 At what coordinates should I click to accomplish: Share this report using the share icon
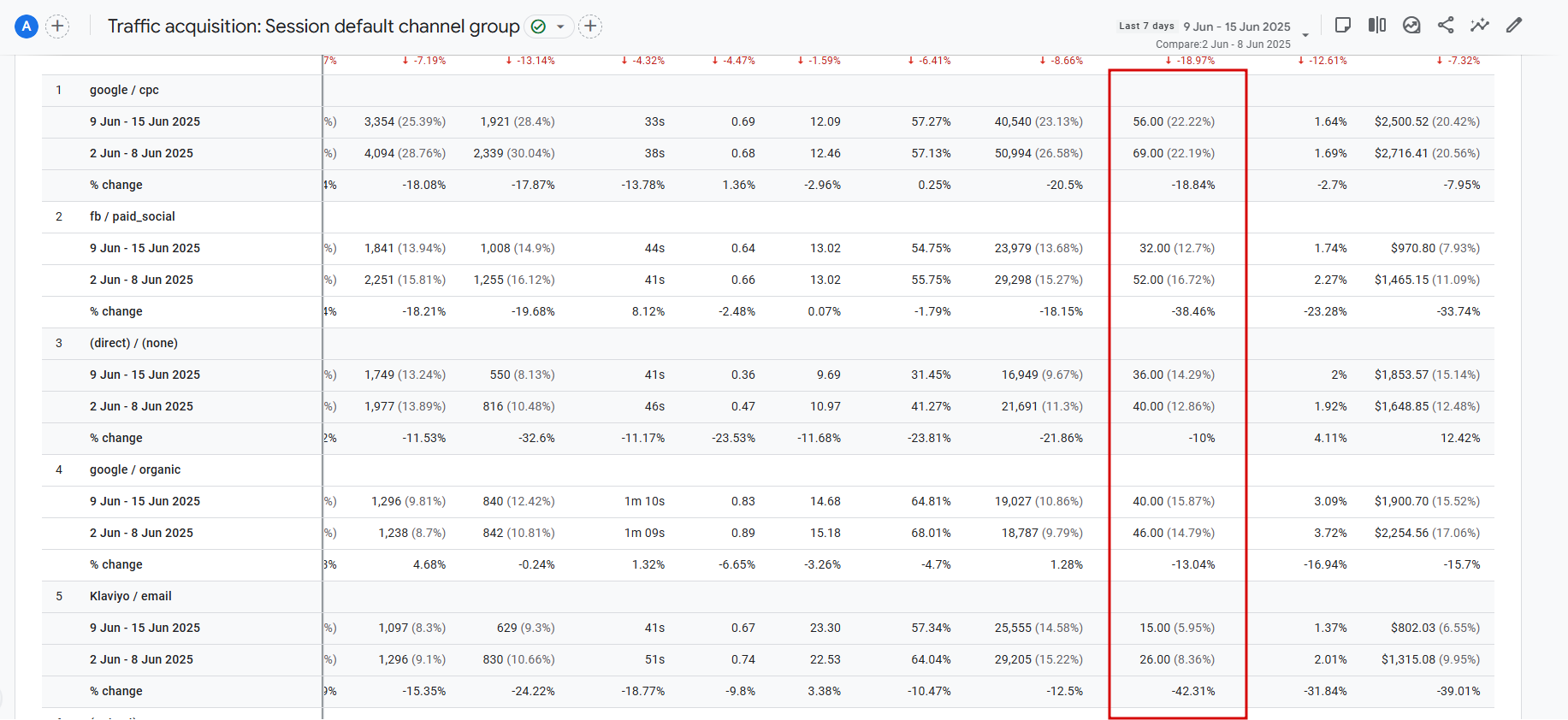click(x=1446, y=25)
